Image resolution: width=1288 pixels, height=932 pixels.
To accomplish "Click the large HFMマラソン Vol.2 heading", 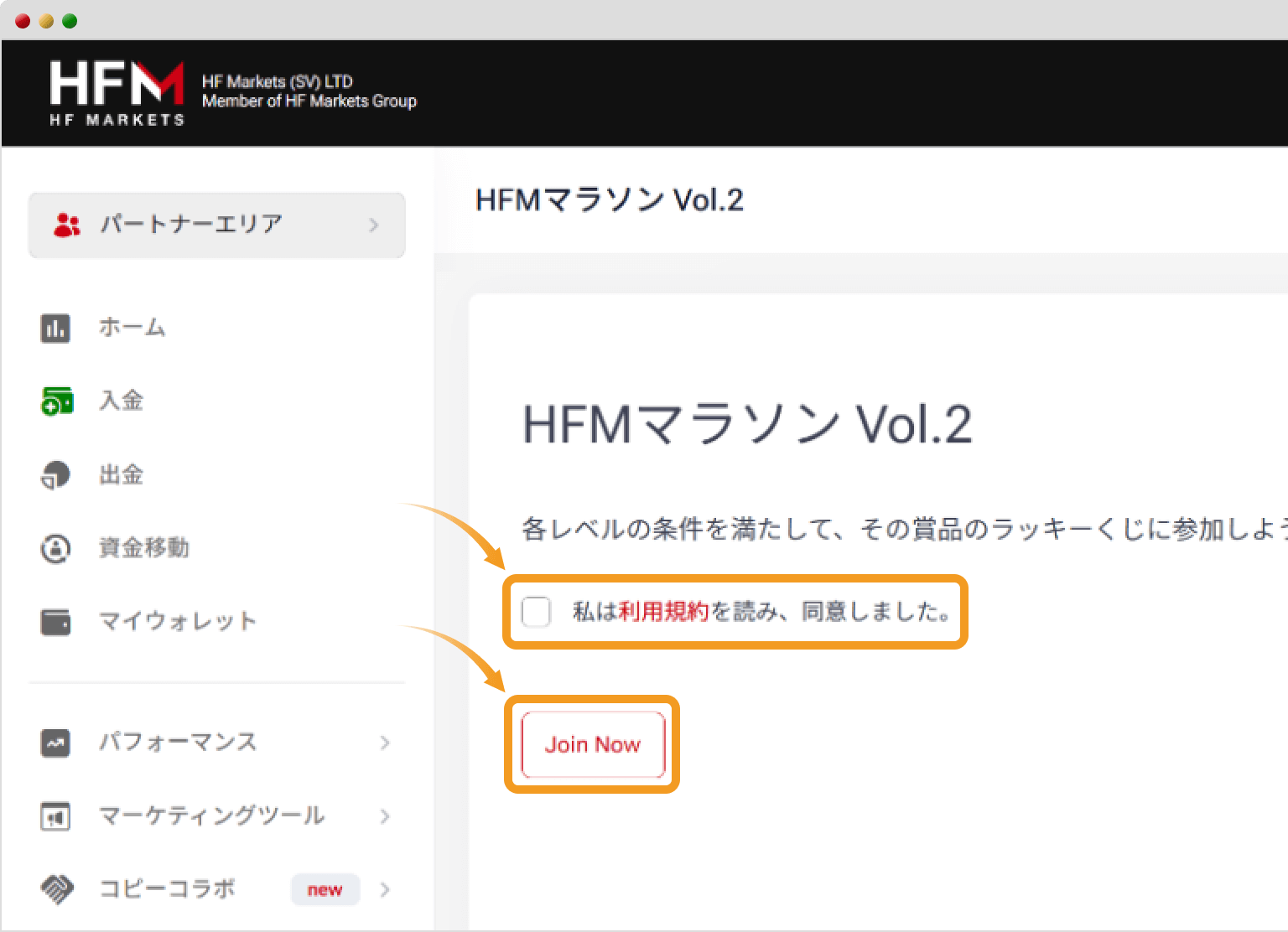I will pyautogui.click(x=747, y=424).
